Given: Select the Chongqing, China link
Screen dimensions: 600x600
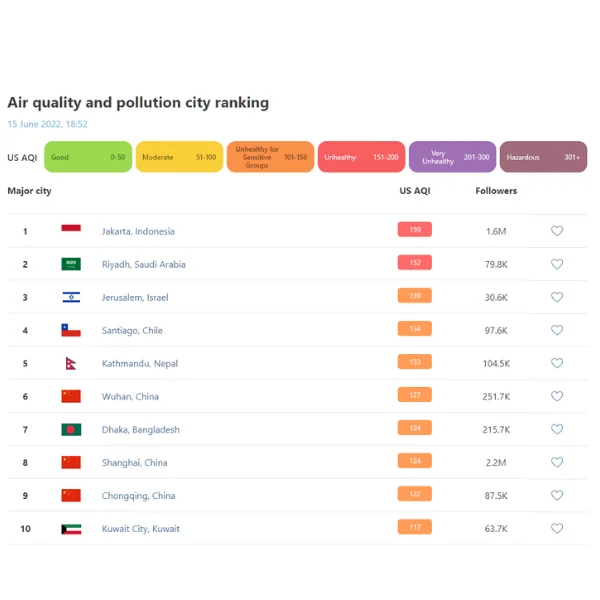Looking at the screenshot, I should [x=139, y=496].
